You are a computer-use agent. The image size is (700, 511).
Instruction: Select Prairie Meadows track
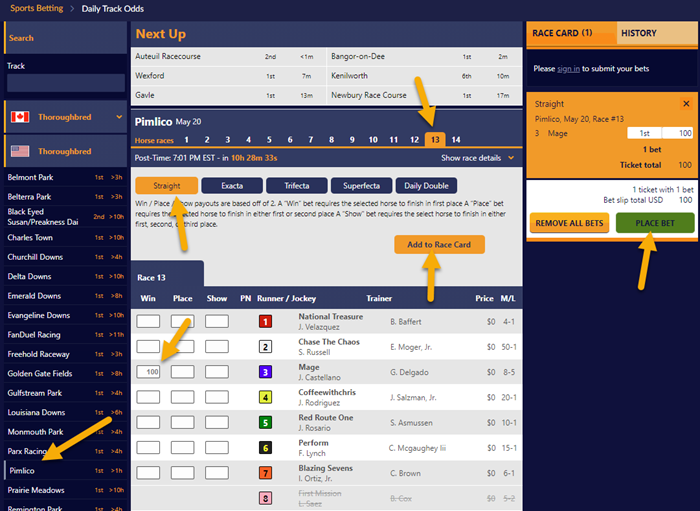click(x=65, y=490)
